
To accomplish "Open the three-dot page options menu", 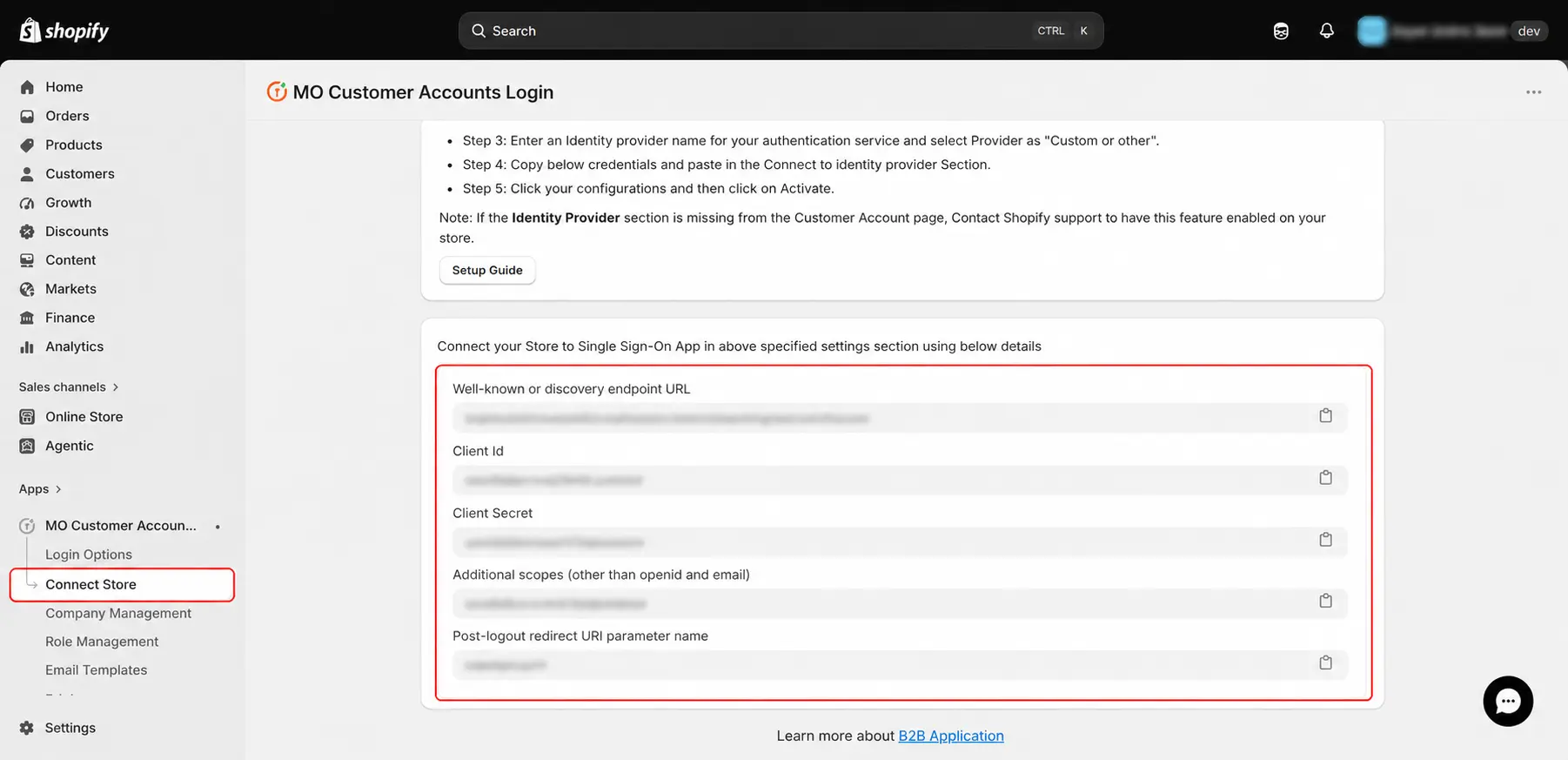I will coord(1533,92).
